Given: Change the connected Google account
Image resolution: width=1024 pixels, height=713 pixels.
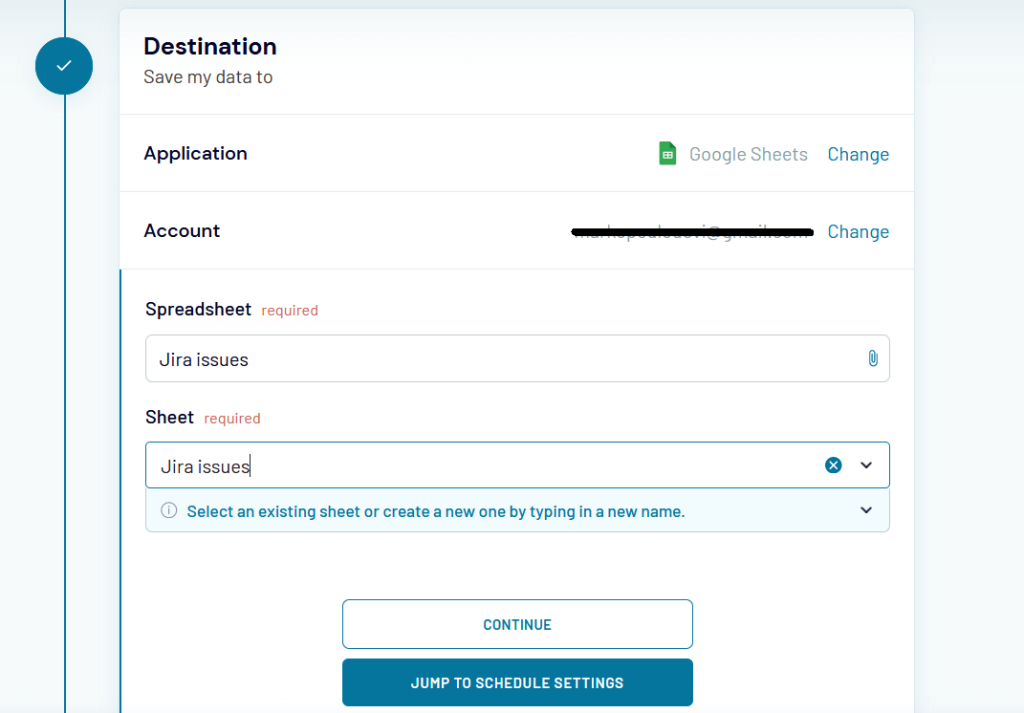Looking at the screenshot, I should [x=858, y=232].
